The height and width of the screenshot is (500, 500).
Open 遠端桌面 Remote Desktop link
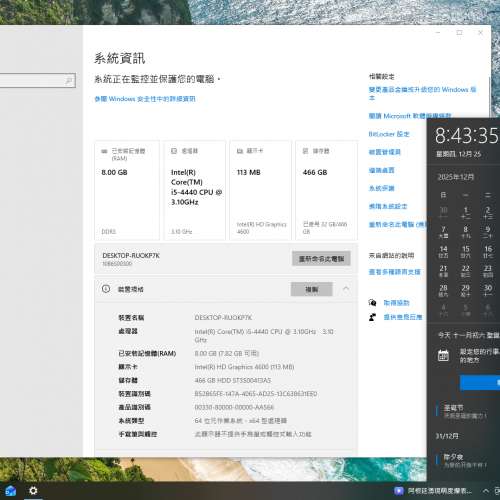(x=381, y=170)
